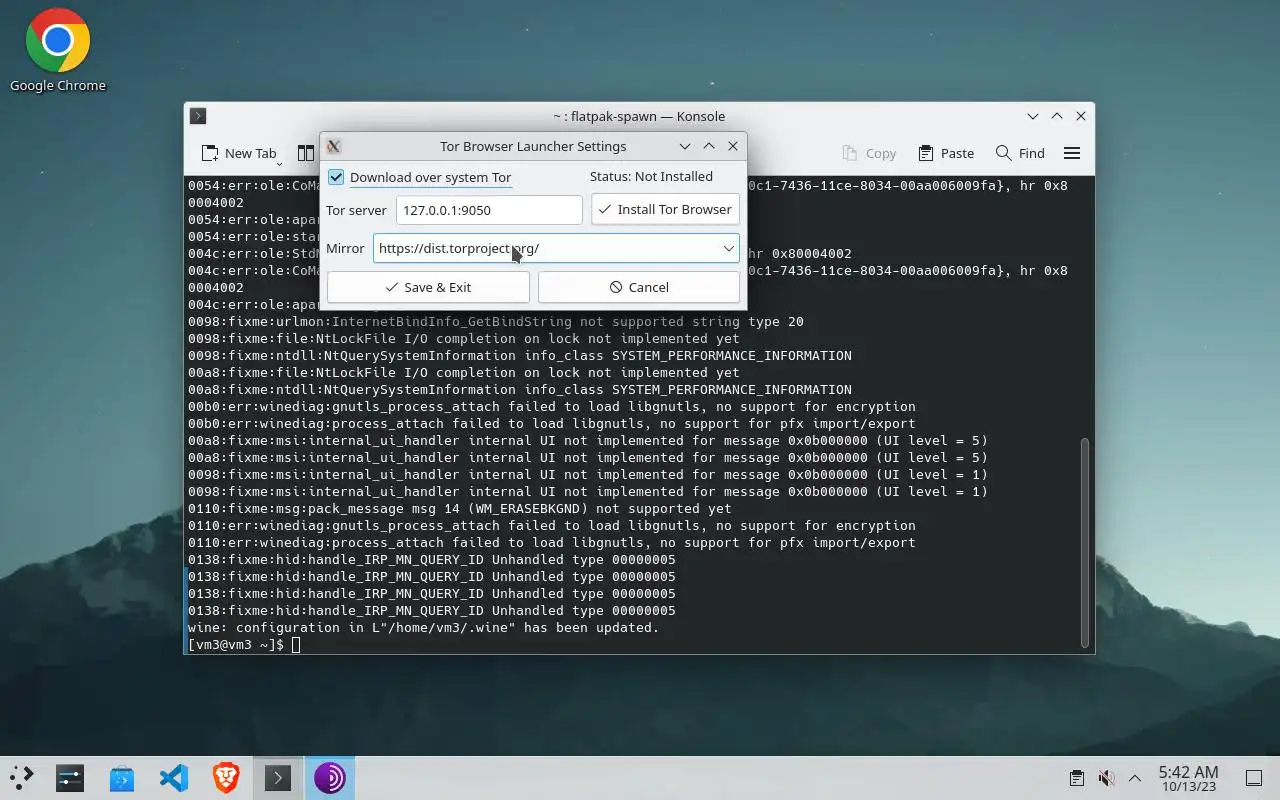Click 'InternetBindInfo_GetBindString not supported' line
This screenshot has width=1280, height=800.
pyautogui.click(x=496, y=322)
